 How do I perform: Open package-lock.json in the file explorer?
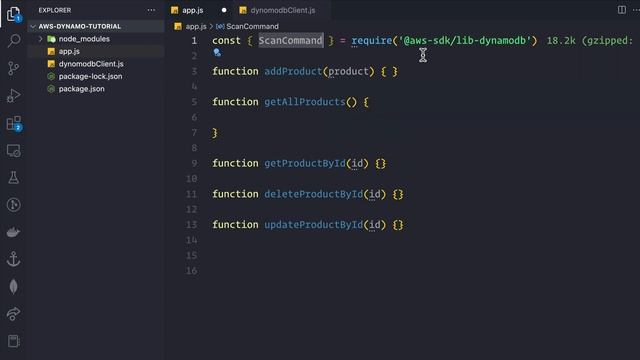click(90, 76)
